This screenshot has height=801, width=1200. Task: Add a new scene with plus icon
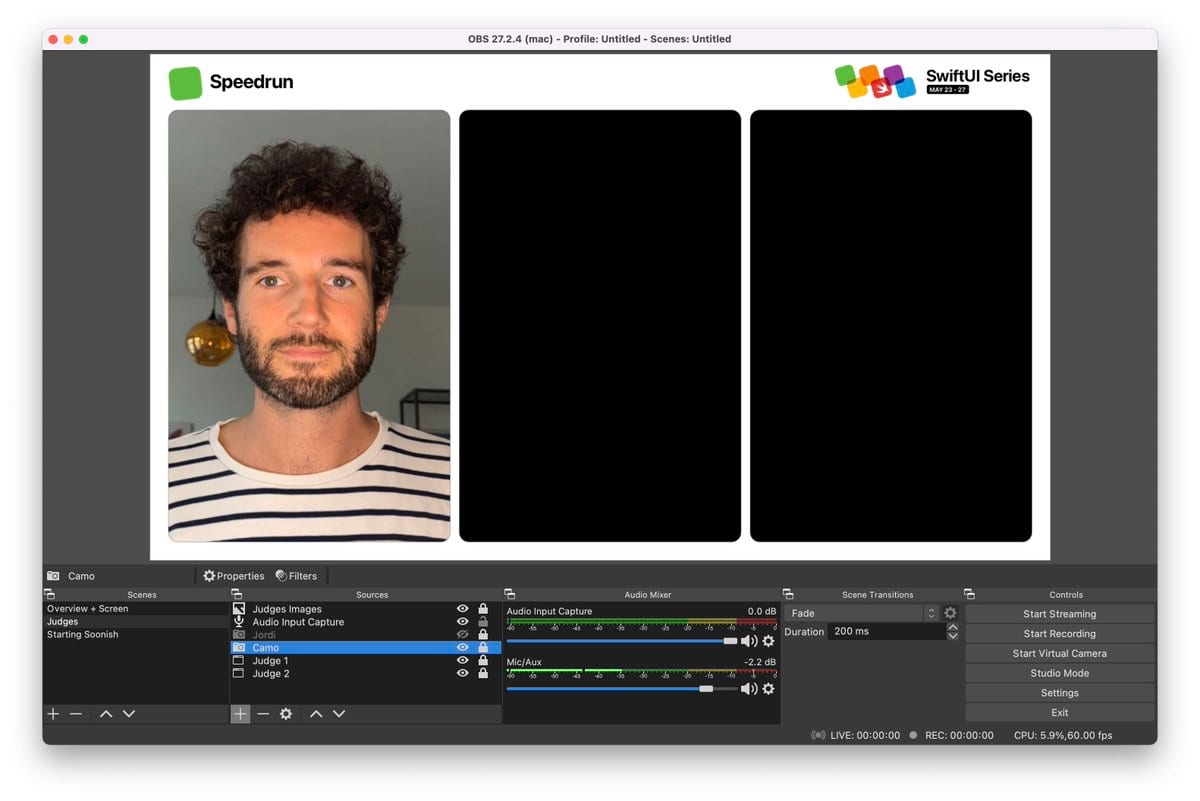tap(53, 714)
